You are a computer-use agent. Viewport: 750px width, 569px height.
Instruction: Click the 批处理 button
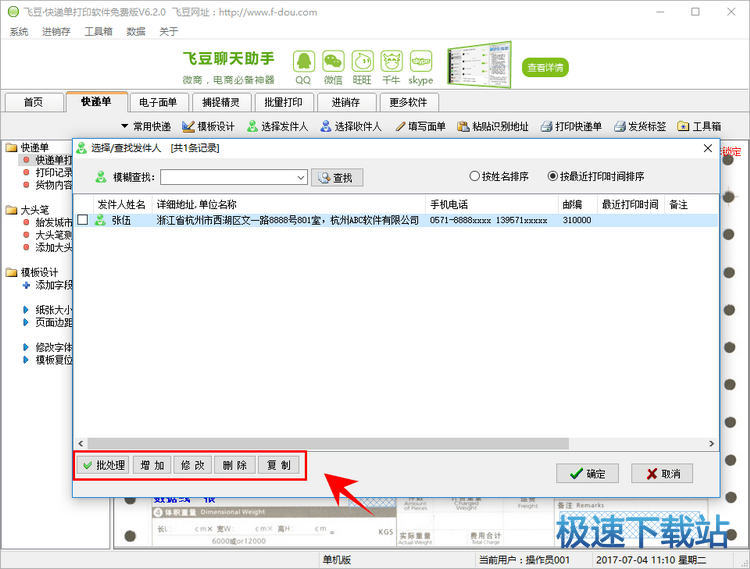click(103, 465)
